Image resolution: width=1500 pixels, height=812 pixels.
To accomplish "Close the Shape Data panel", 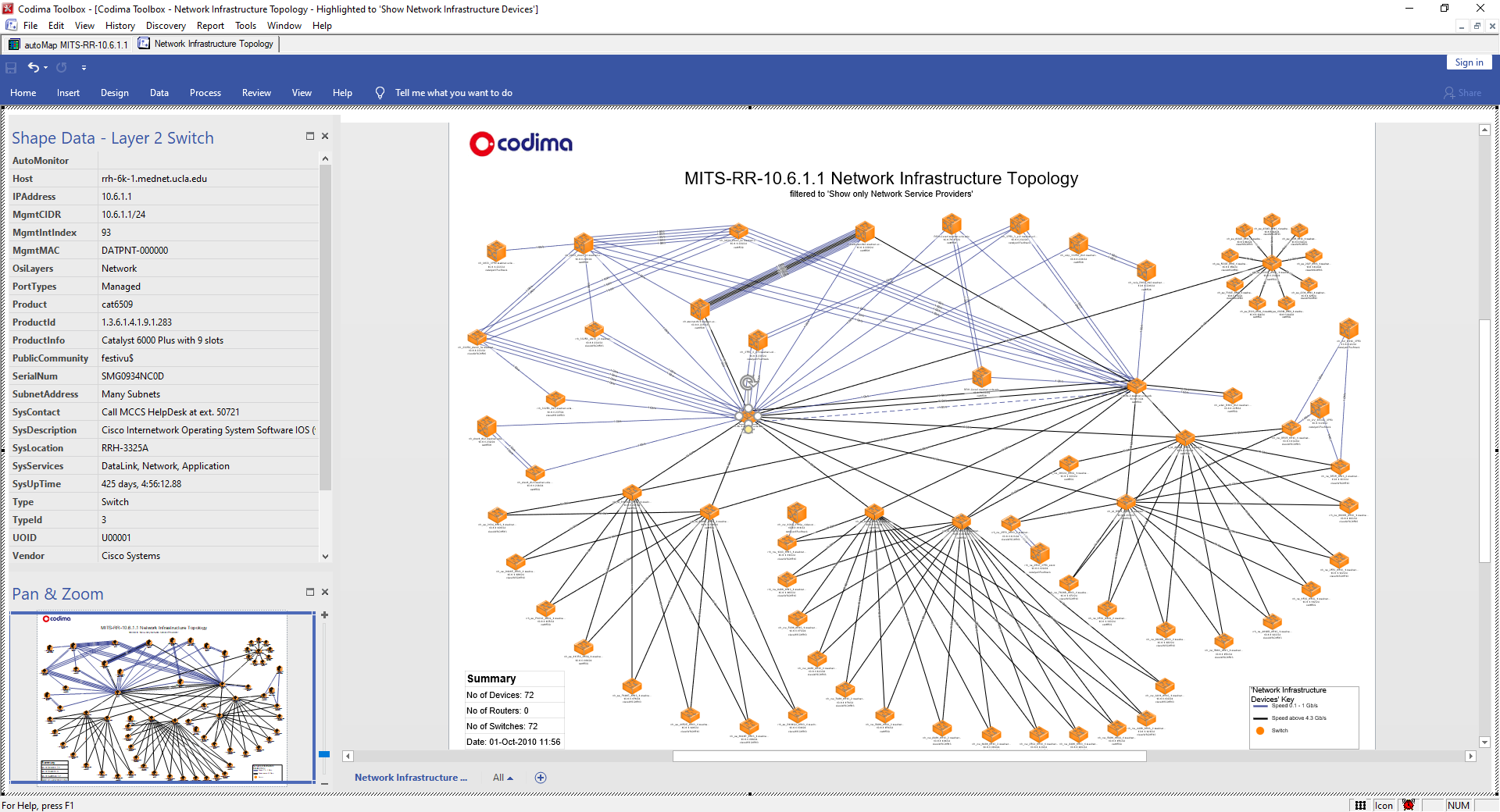I will tap(325, 136).
